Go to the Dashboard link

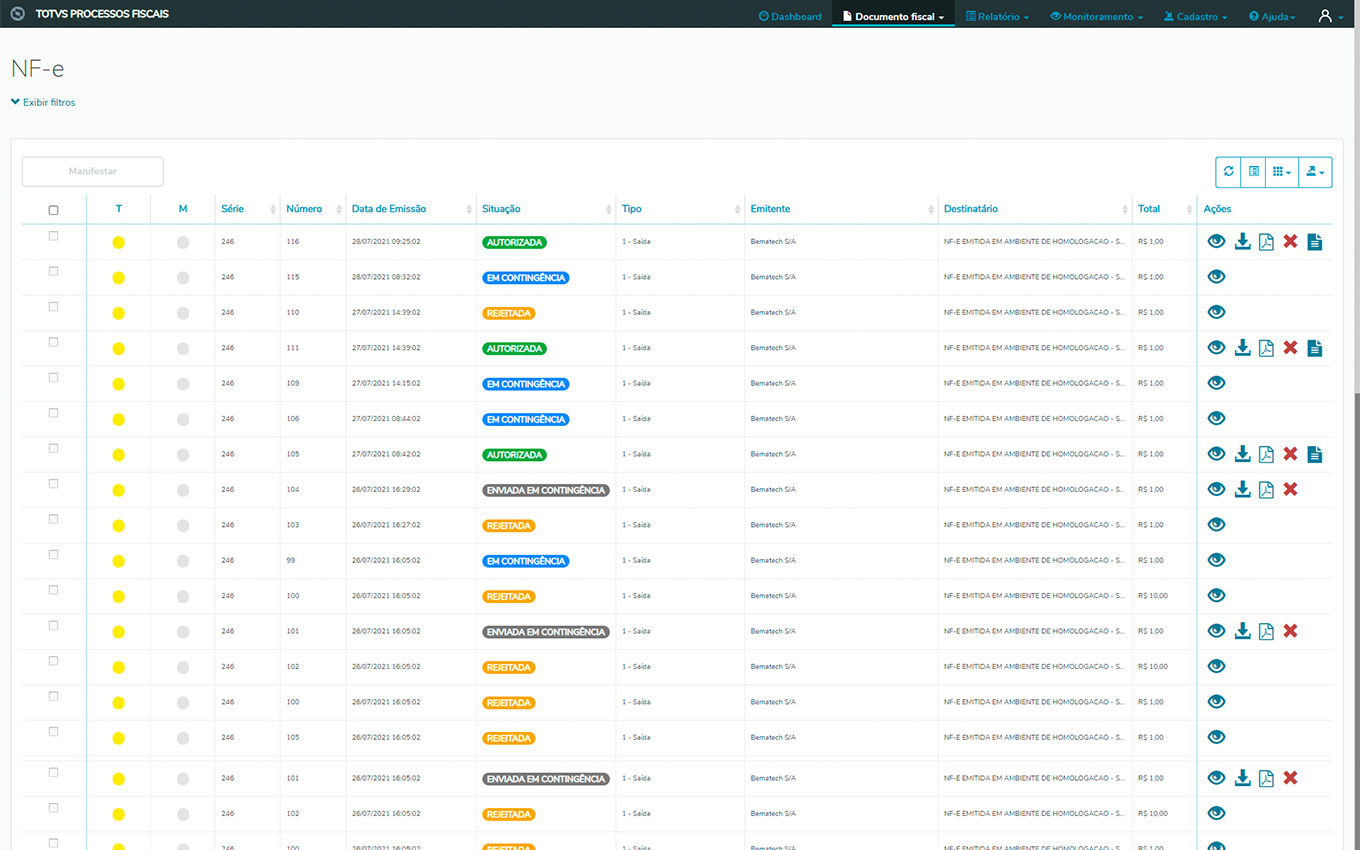790,17
